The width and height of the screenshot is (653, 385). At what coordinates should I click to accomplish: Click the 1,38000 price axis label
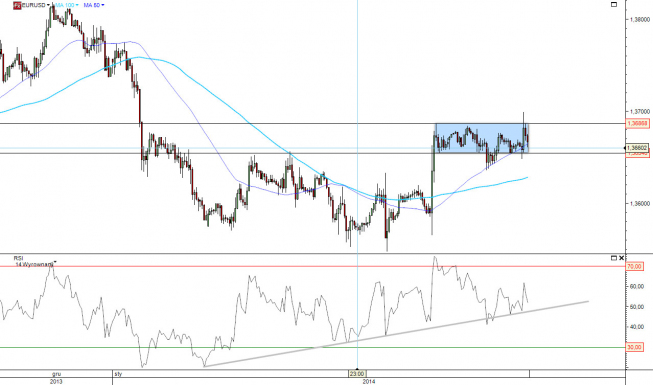(x=640, y=19)
